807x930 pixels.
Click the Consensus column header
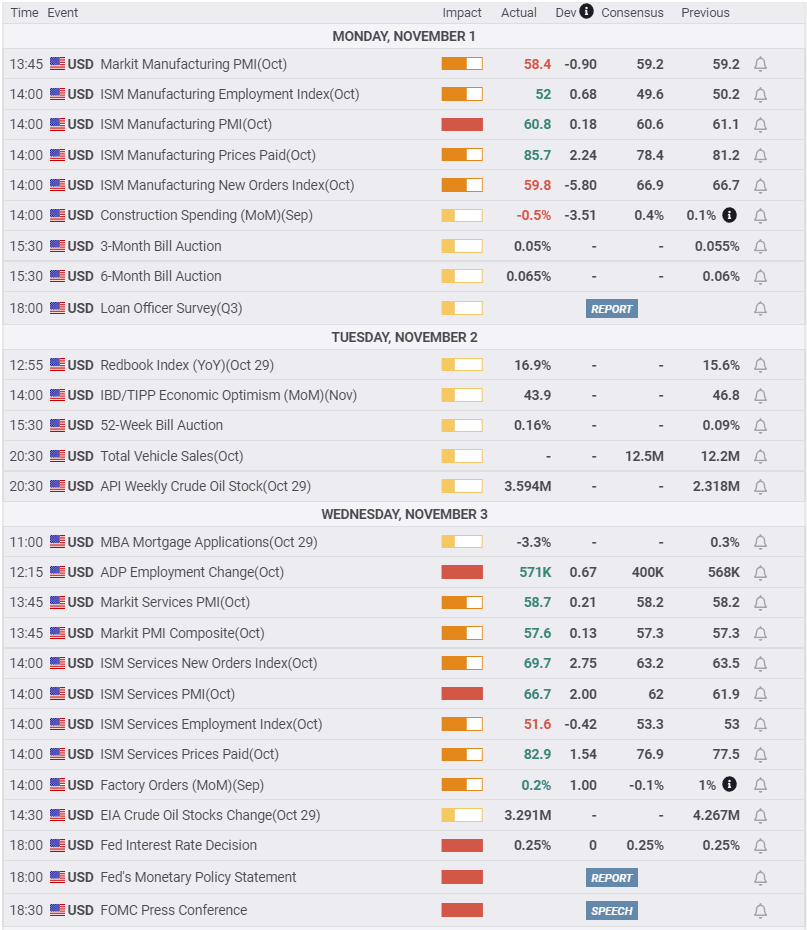pos(632,12)
